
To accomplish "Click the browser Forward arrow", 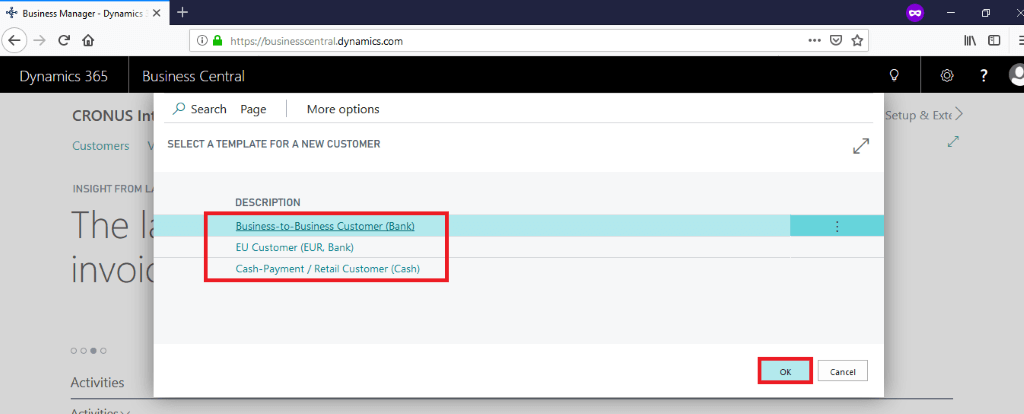I will (39, 40).
